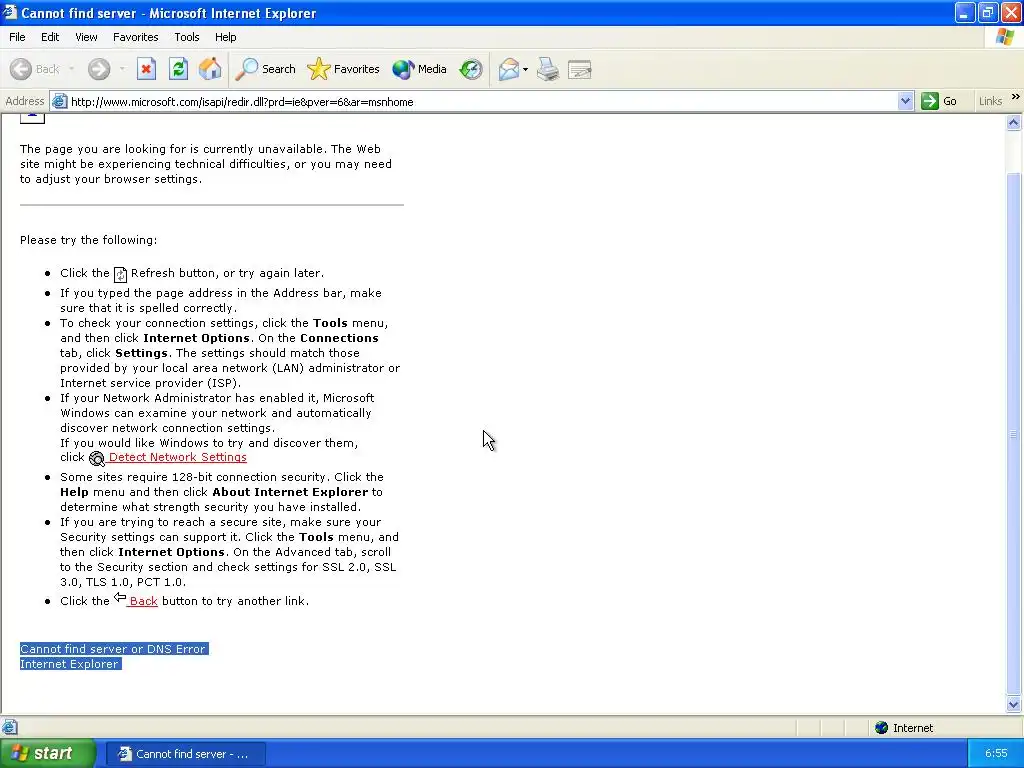The width and height of the screenshot is (1024, 768).
Task: Click the "Please try the following:" text
Action: 88,240
